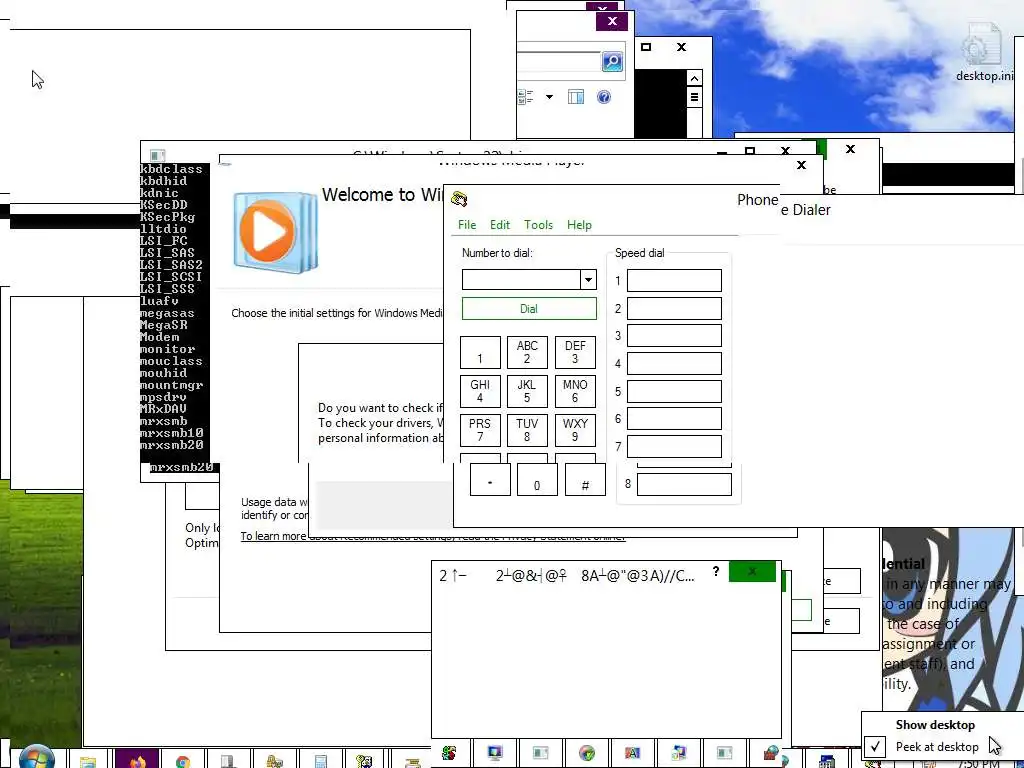Click the purple close button at top

click(x=612, y=21)
